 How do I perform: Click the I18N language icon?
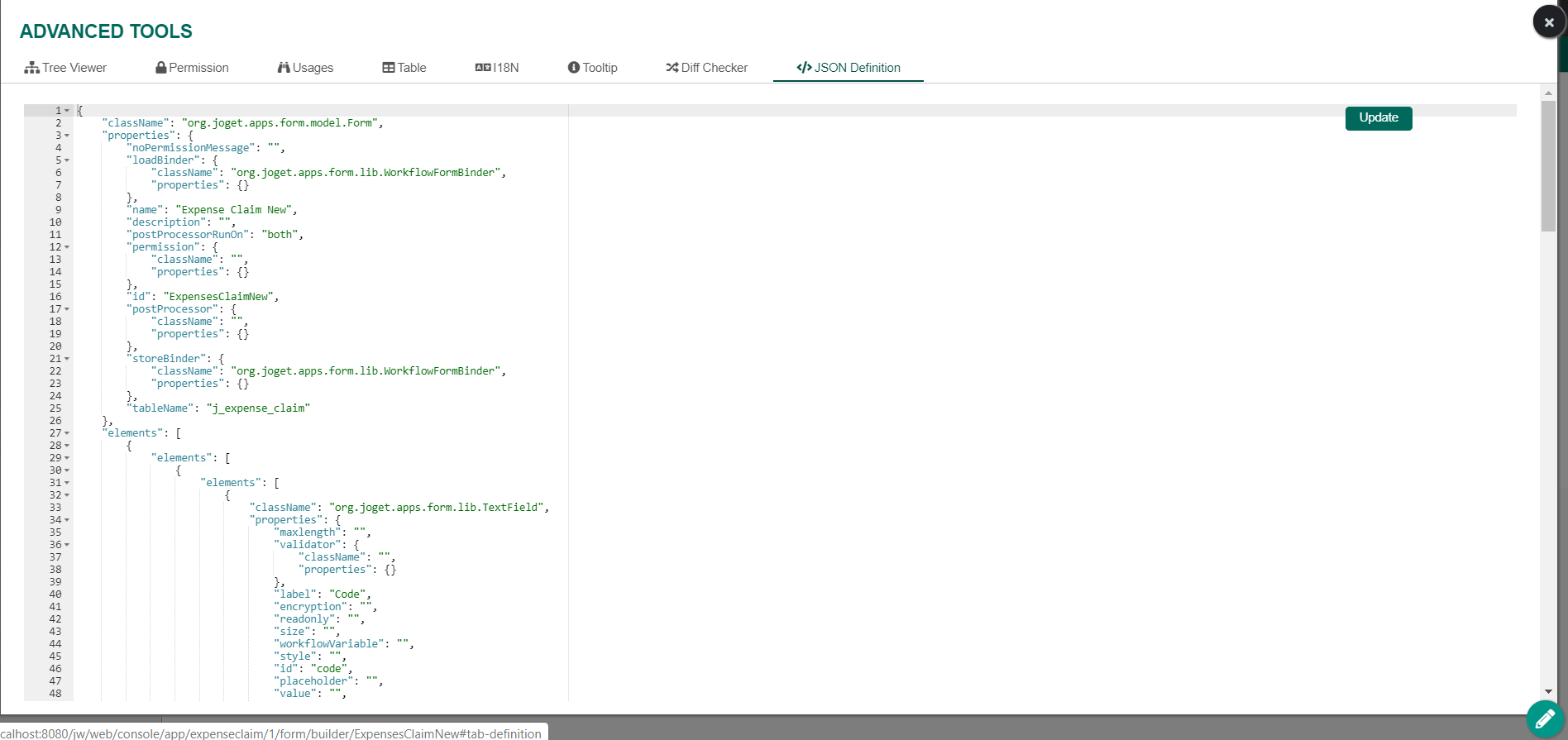483,68
